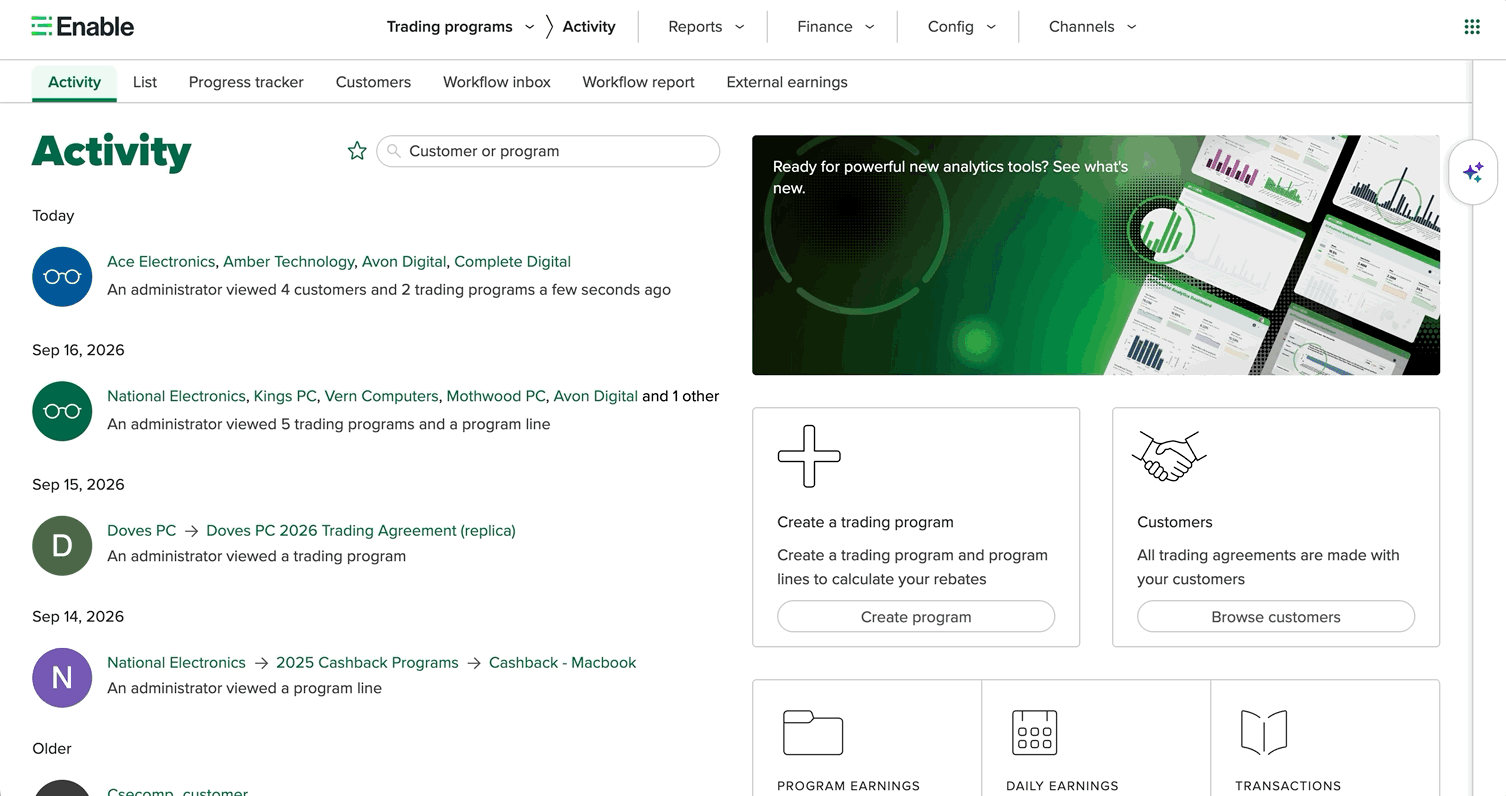Image resolution: width=1506 pixels, height=796 pixels.
Task: Open the Mothwood PC link
Action: pos(496,396)
